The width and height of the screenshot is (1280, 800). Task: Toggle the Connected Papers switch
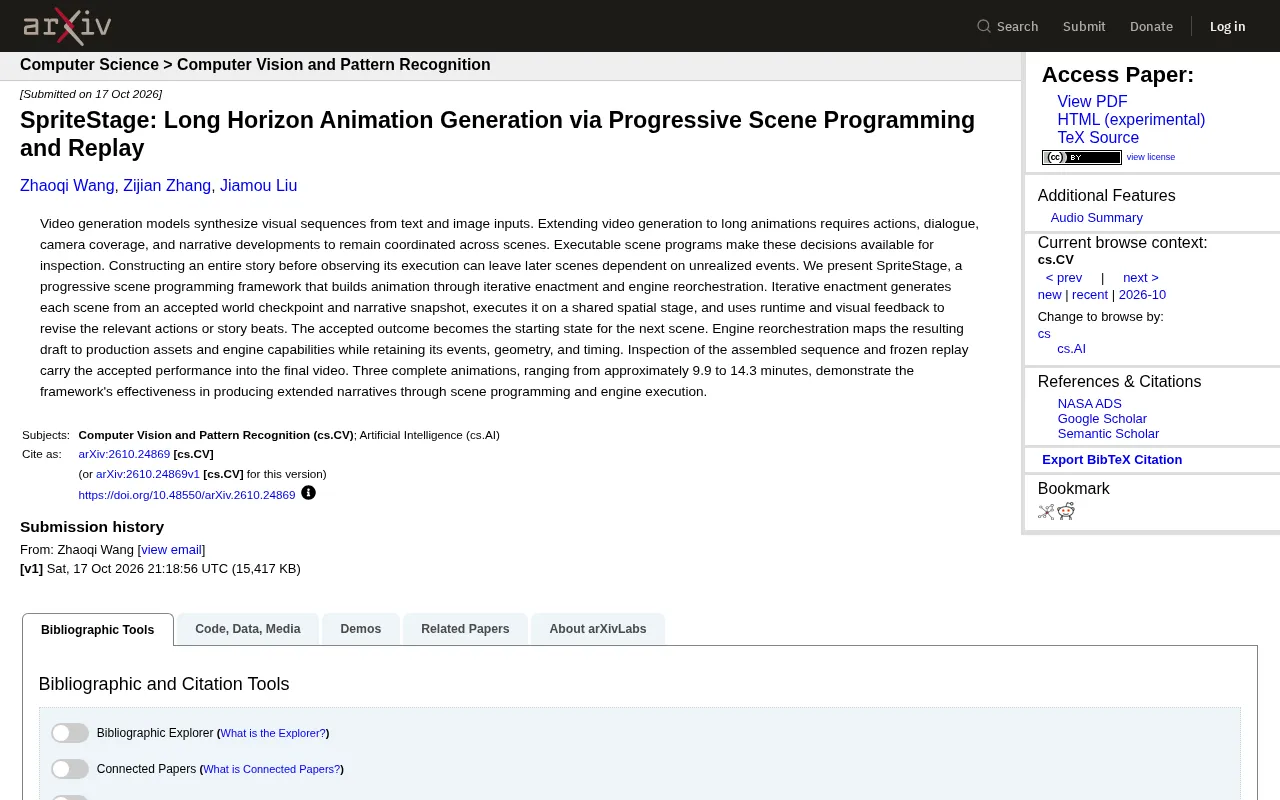70,769
